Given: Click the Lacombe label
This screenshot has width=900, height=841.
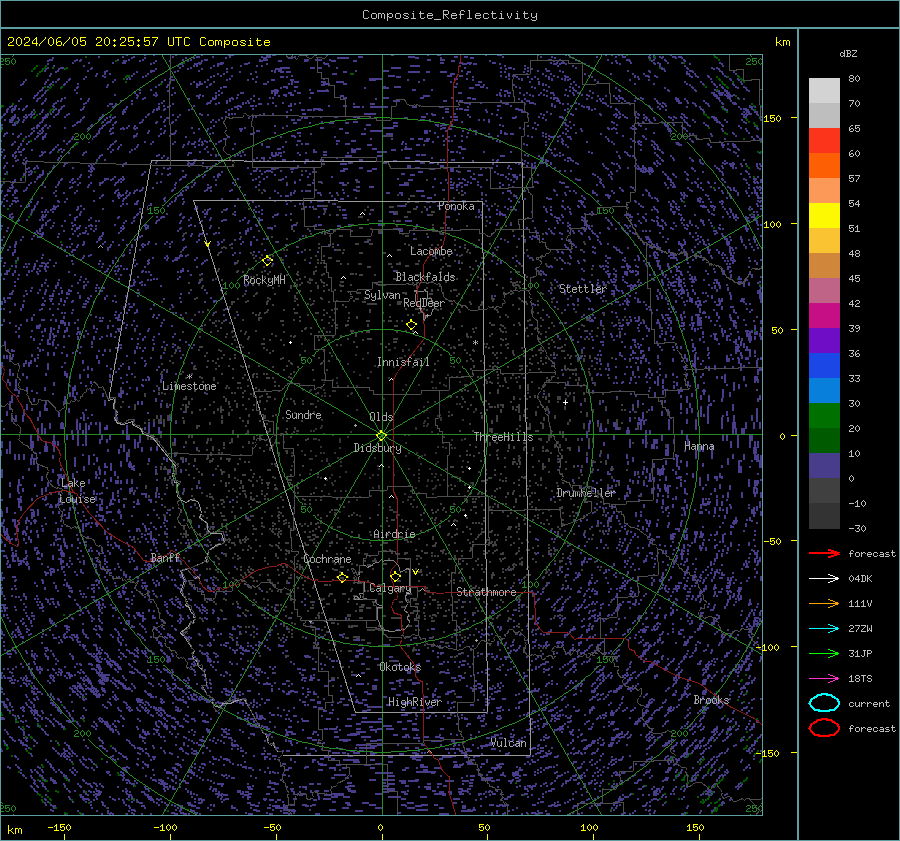Looking at the screenshot, I should click(431, 251).
